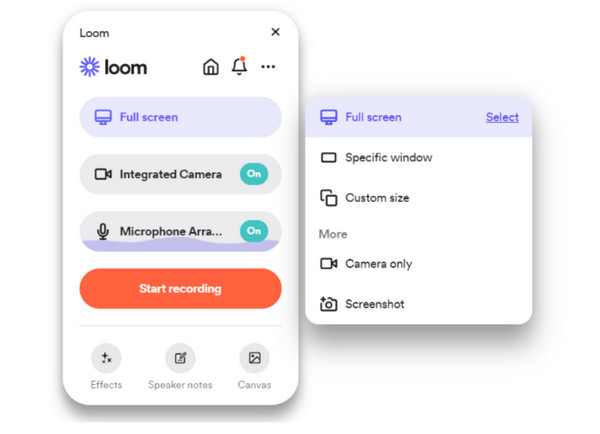Toggle Integrated Camera On switch
This screenshot has height=434, width=600.
coord(254,174)
